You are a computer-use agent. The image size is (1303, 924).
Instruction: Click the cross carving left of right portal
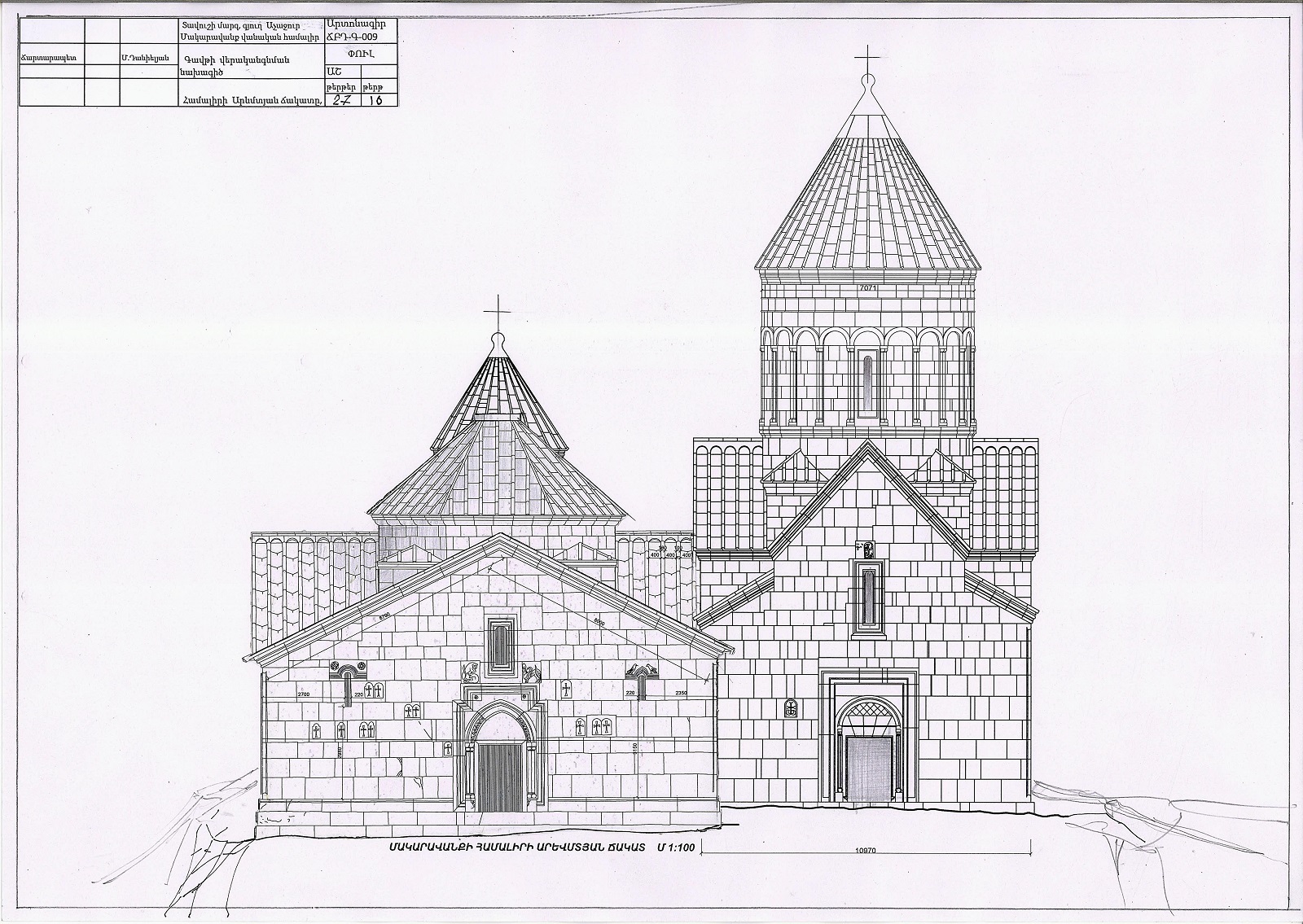click(x=789, y=707)
